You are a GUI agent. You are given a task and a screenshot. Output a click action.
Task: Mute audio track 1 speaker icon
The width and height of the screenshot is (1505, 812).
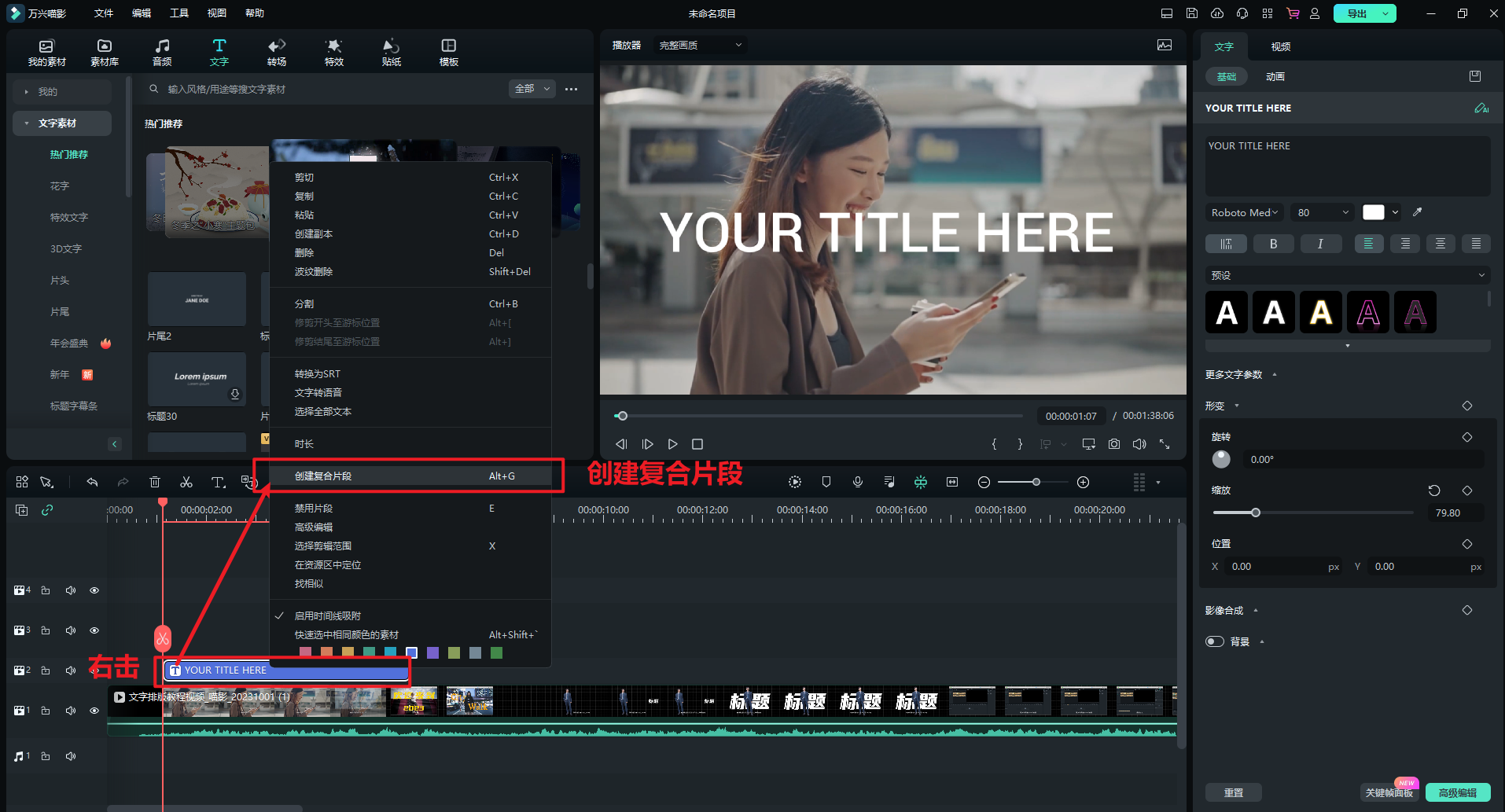tap(71, 756)
